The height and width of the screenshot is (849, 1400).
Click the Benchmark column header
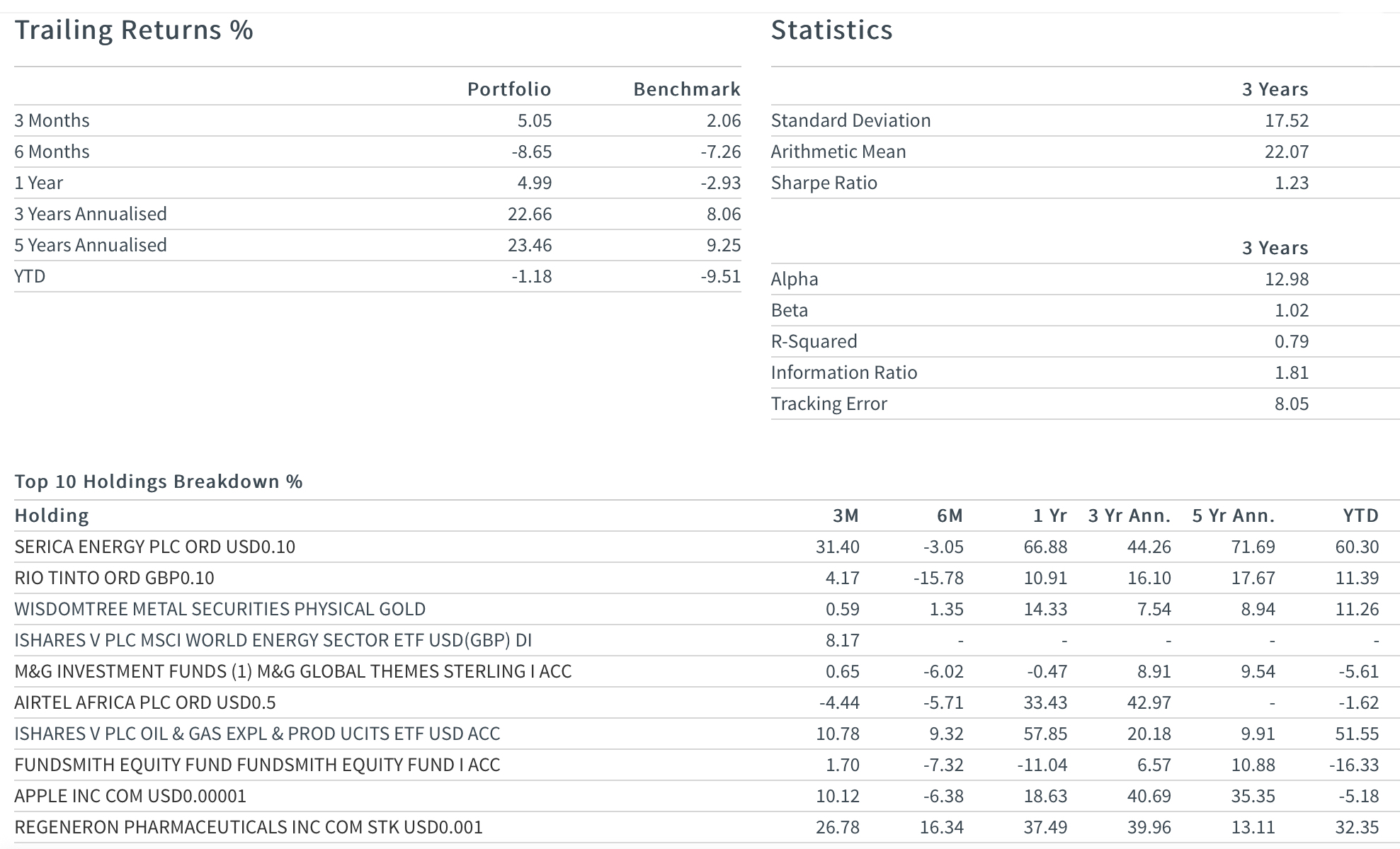687,89
